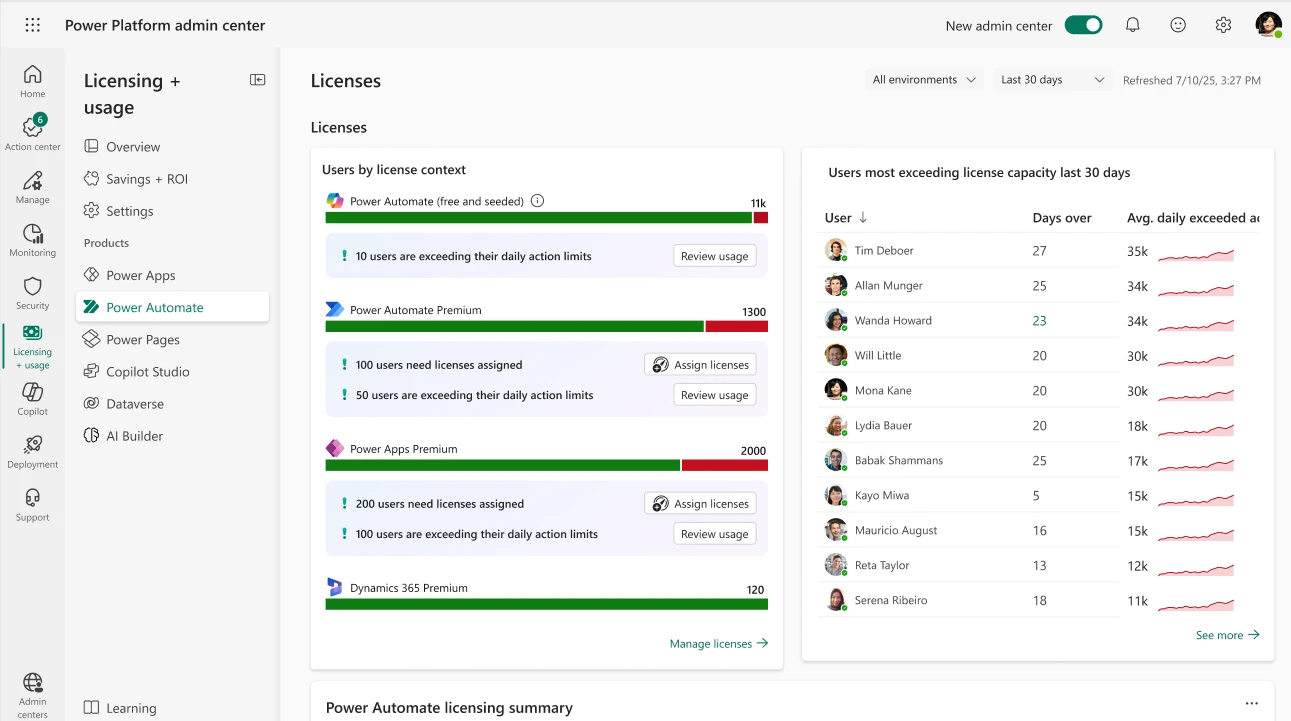The width and height of the screenshot is (1291, 721).
Task: Toggle the New admin center switch
Action: 1083,25
